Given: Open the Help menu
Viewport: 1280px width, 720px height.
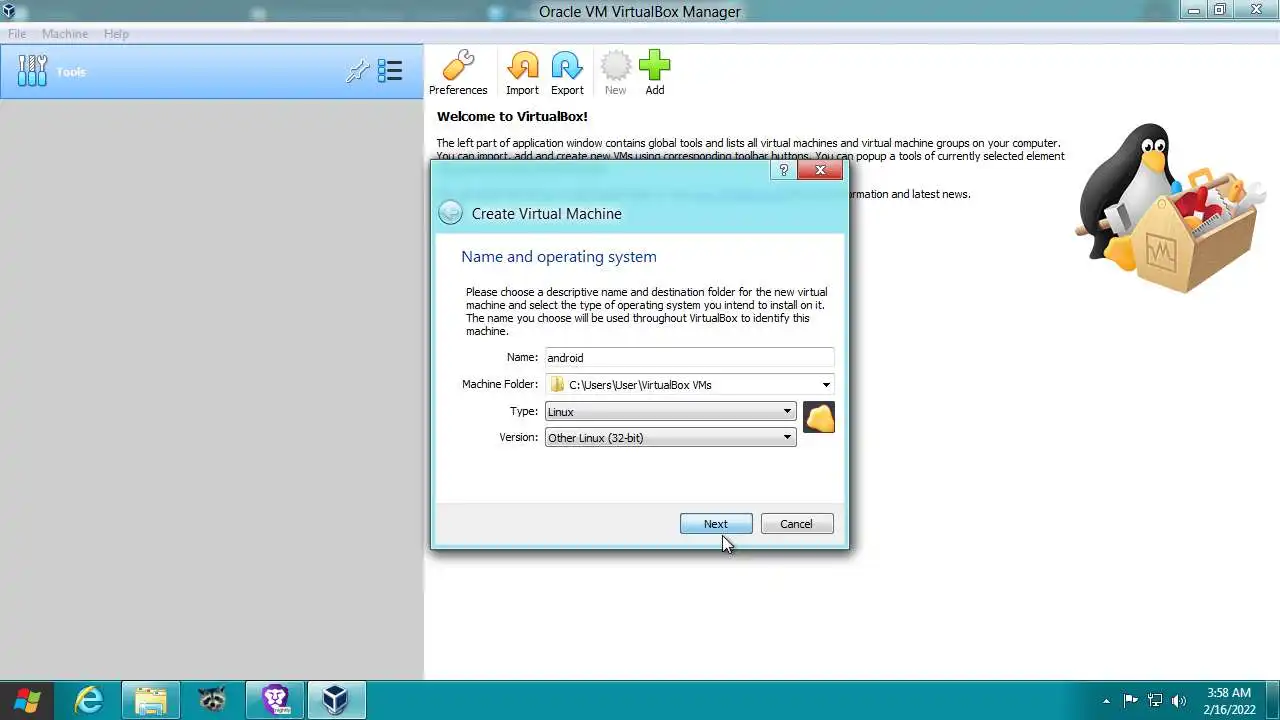Looking at the screenshot, I should click(x=116, y=34).
